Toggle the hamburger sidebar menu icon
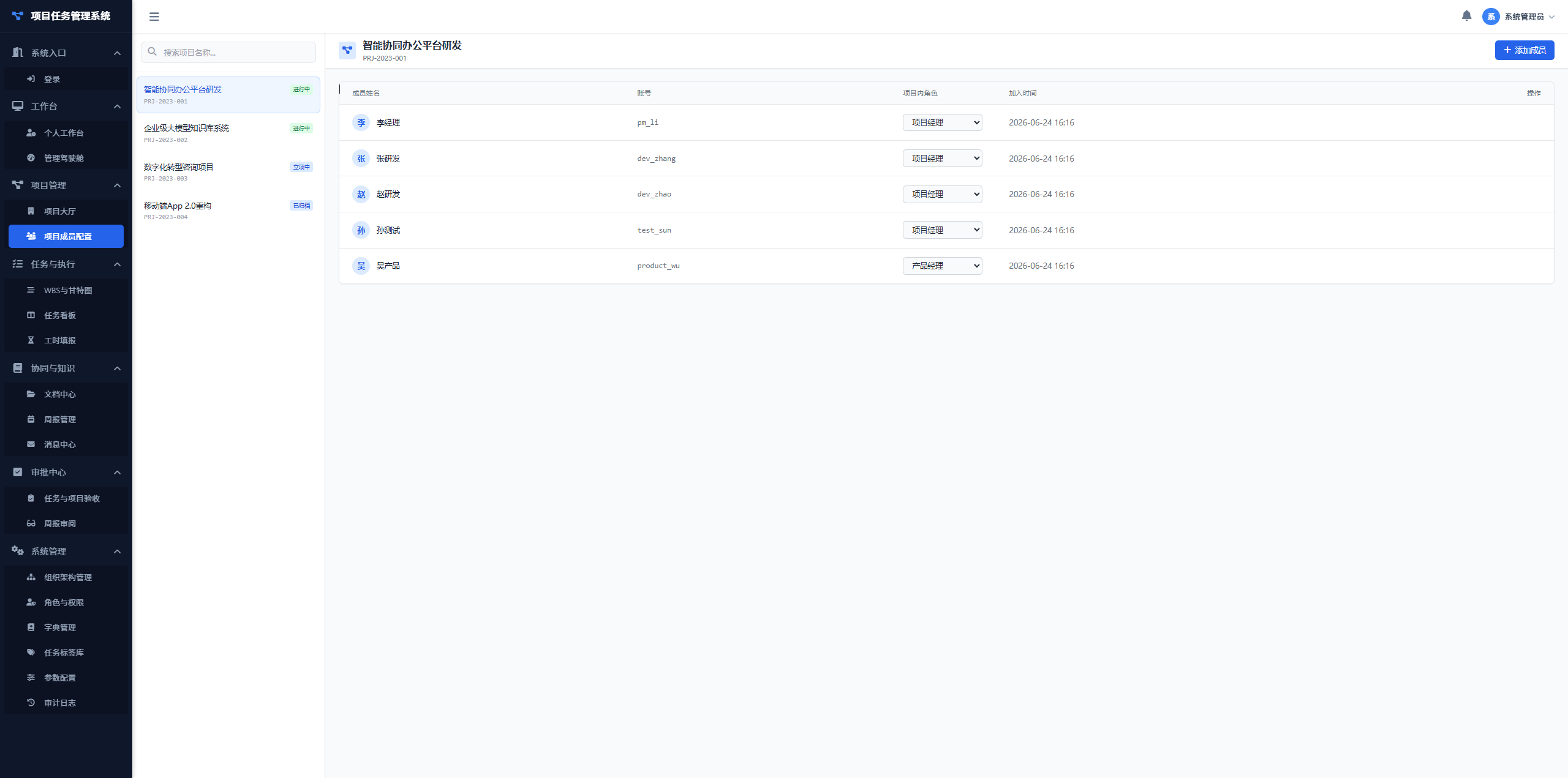Viewport: 1568px width, 778px height. (x=154, y=17)
